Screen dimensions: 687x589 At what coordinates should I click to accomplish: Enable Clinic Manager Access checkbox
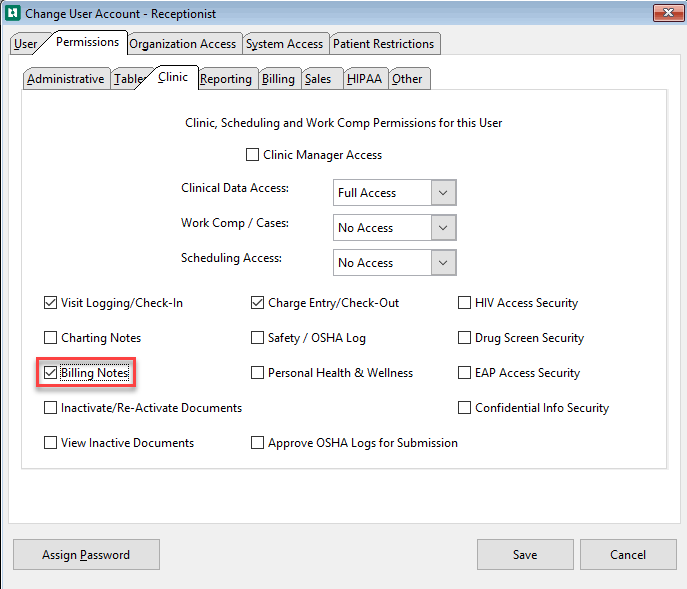click(252, 155)
